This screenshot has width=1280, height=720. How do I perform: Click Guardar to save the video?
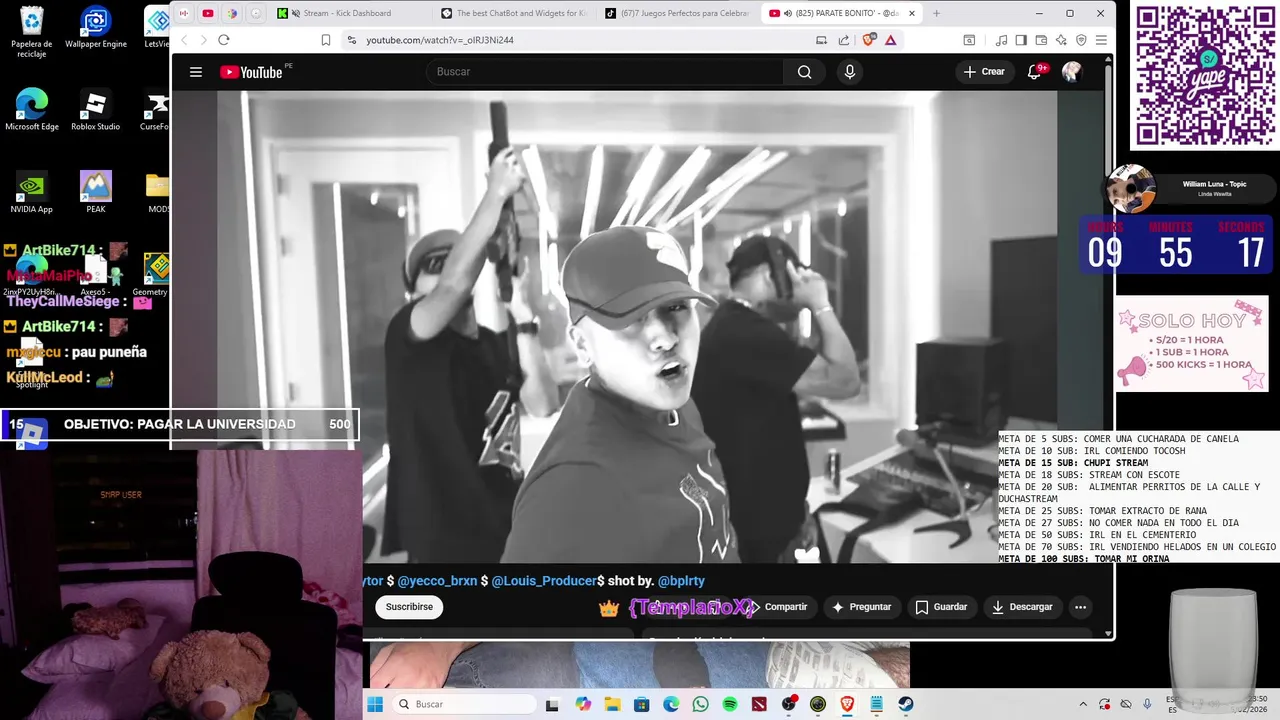[x=942, y=607]
